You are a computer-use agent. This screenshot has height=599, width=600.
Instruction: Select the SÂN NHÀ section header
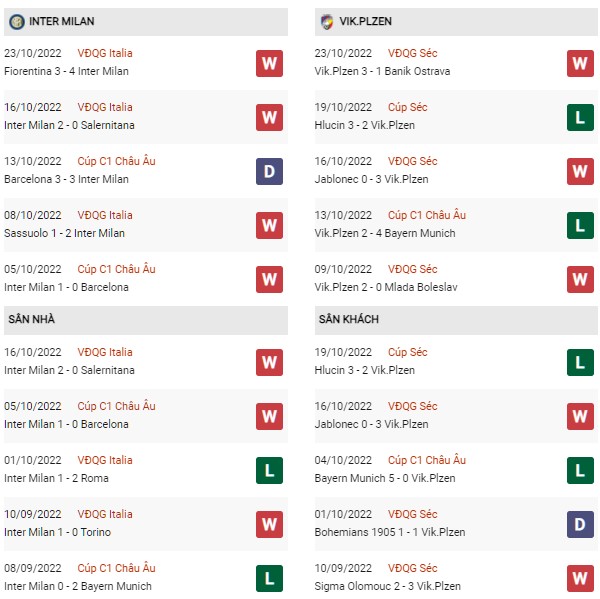point(146,320)
